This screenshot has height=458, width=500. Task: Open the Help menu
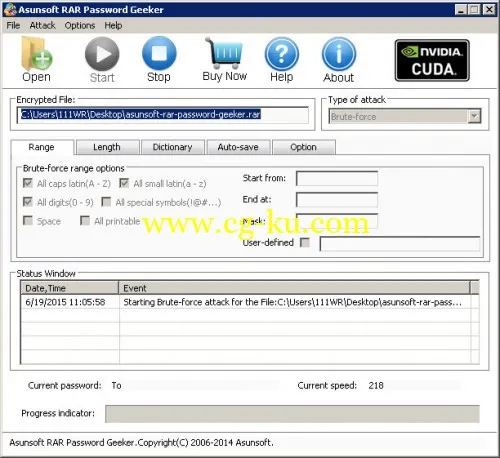click(113, 25)
